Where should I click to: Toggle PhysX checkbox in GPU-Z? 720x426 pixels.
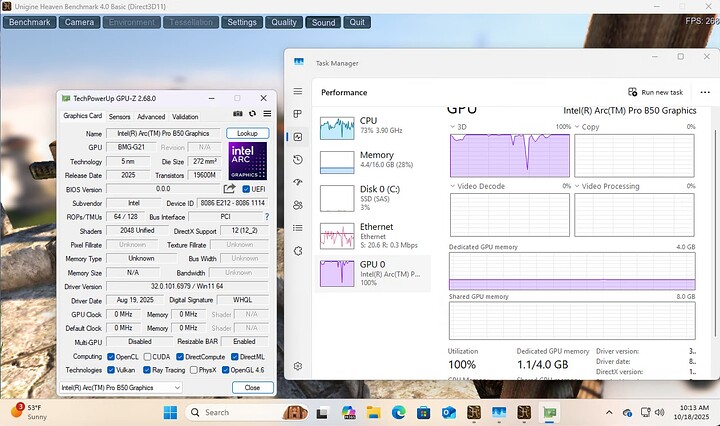pos(194,370)
